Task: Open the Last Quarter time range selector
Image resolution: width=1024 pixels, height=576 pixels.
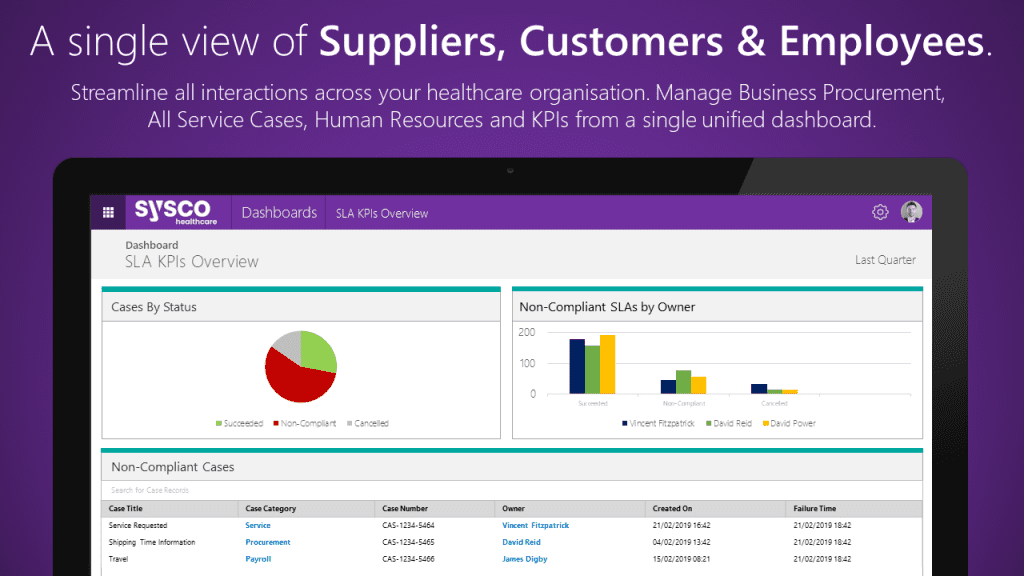Action: (x=886, y=259)
